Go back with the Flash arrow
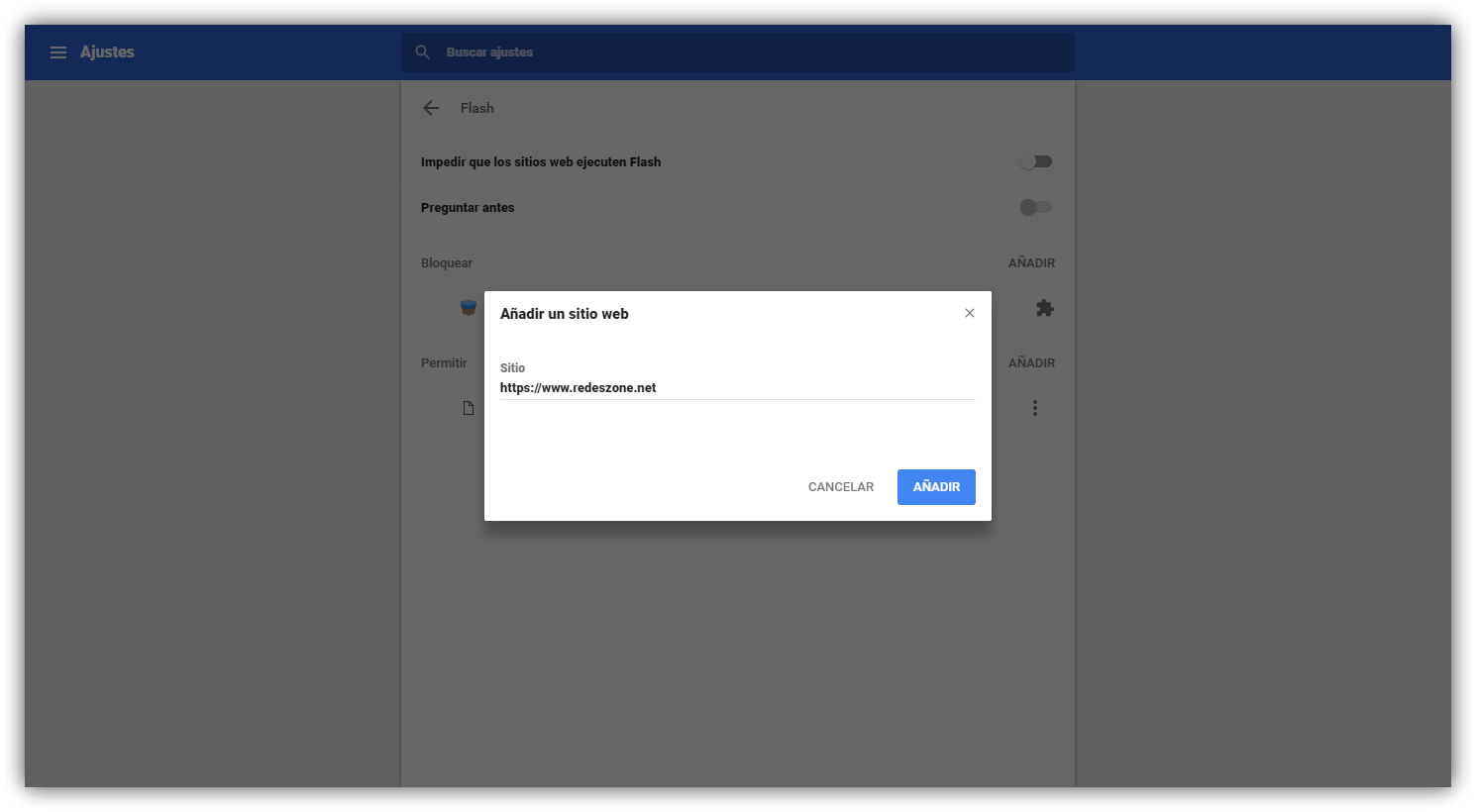Screen dimensions: 1476x812 pos(431,108)
